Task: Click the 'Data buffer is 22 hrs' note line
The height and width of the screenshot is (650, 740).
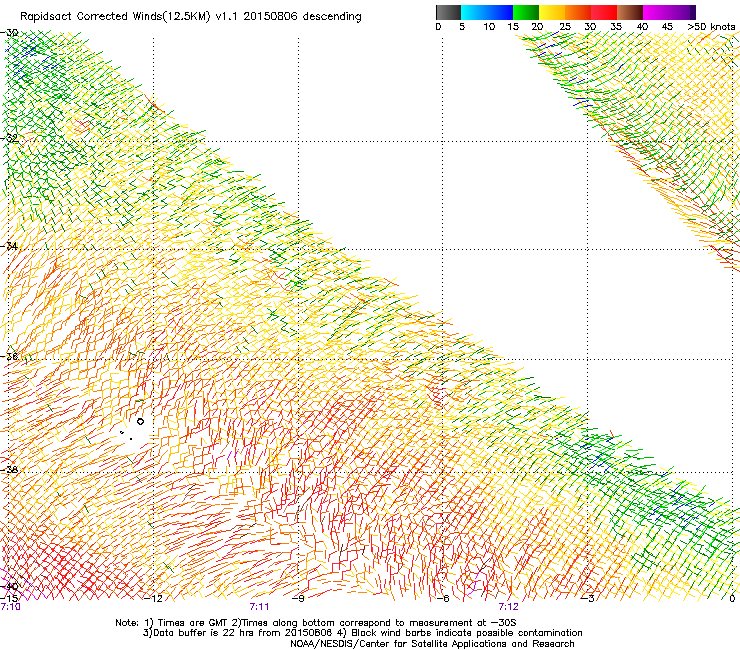Action: tap(362, 633)
